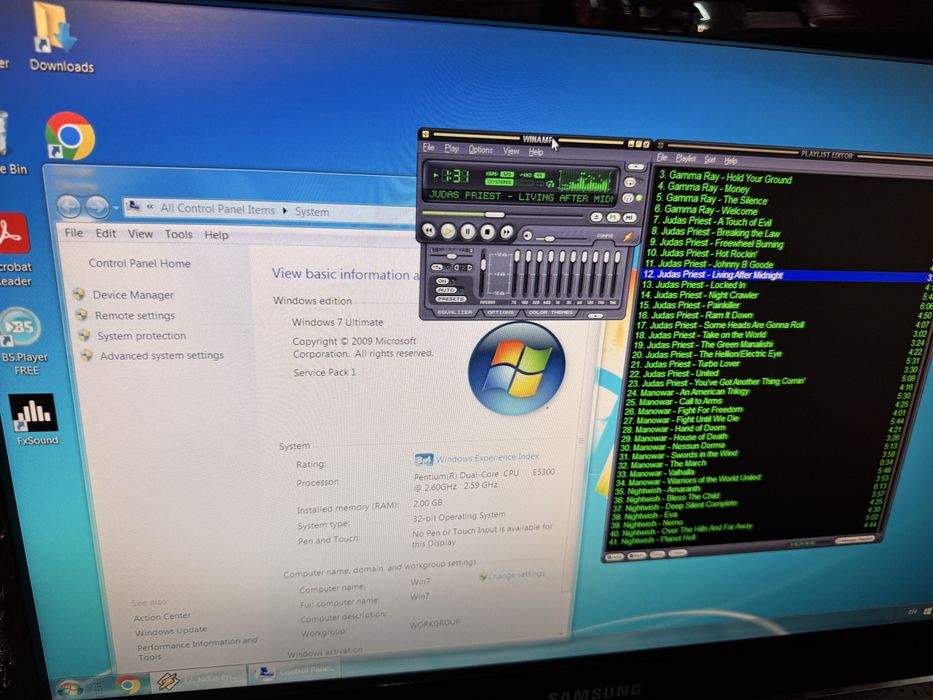Screen dimensions: 933x700
Task: Click 'All Control Panel Items' breadcrumb
Action: [x=218, y=209]
